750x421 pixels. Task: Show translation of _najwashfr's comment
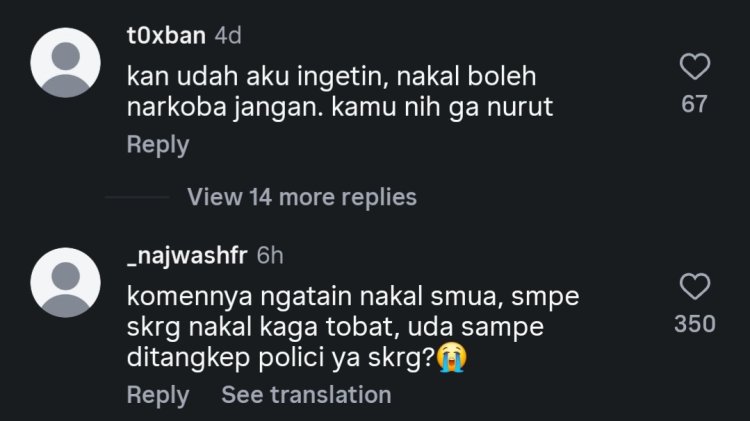(306, 395)
